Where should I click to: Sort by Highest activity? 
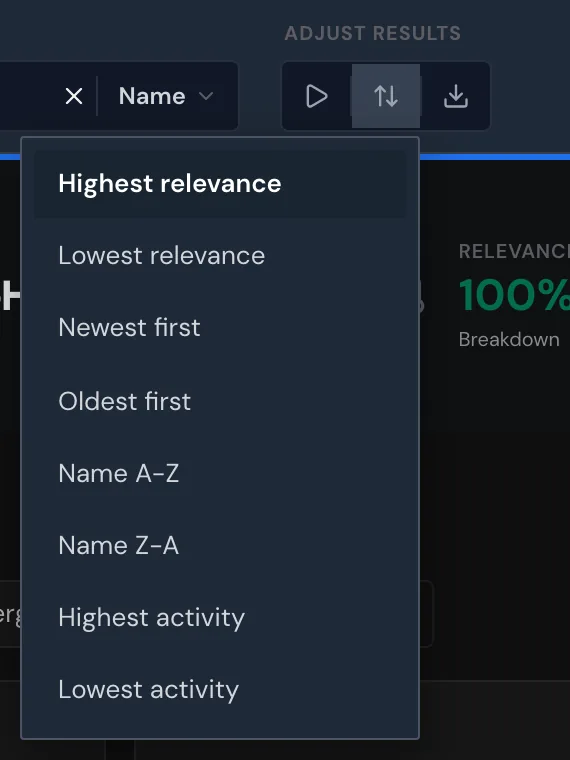coord(220,618)
